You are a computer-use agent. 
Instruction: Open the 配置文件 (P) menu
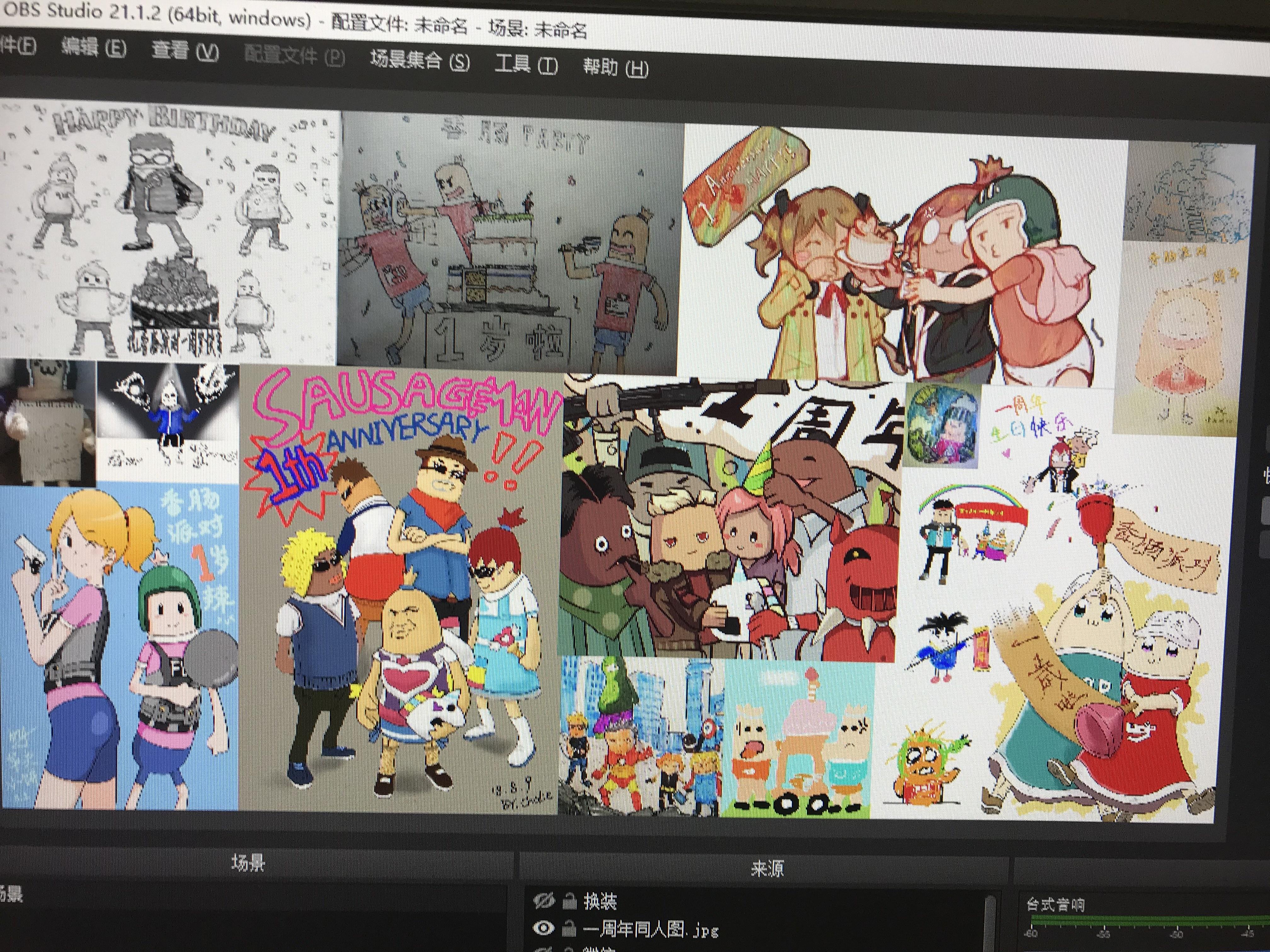click(x=294, y=56)
